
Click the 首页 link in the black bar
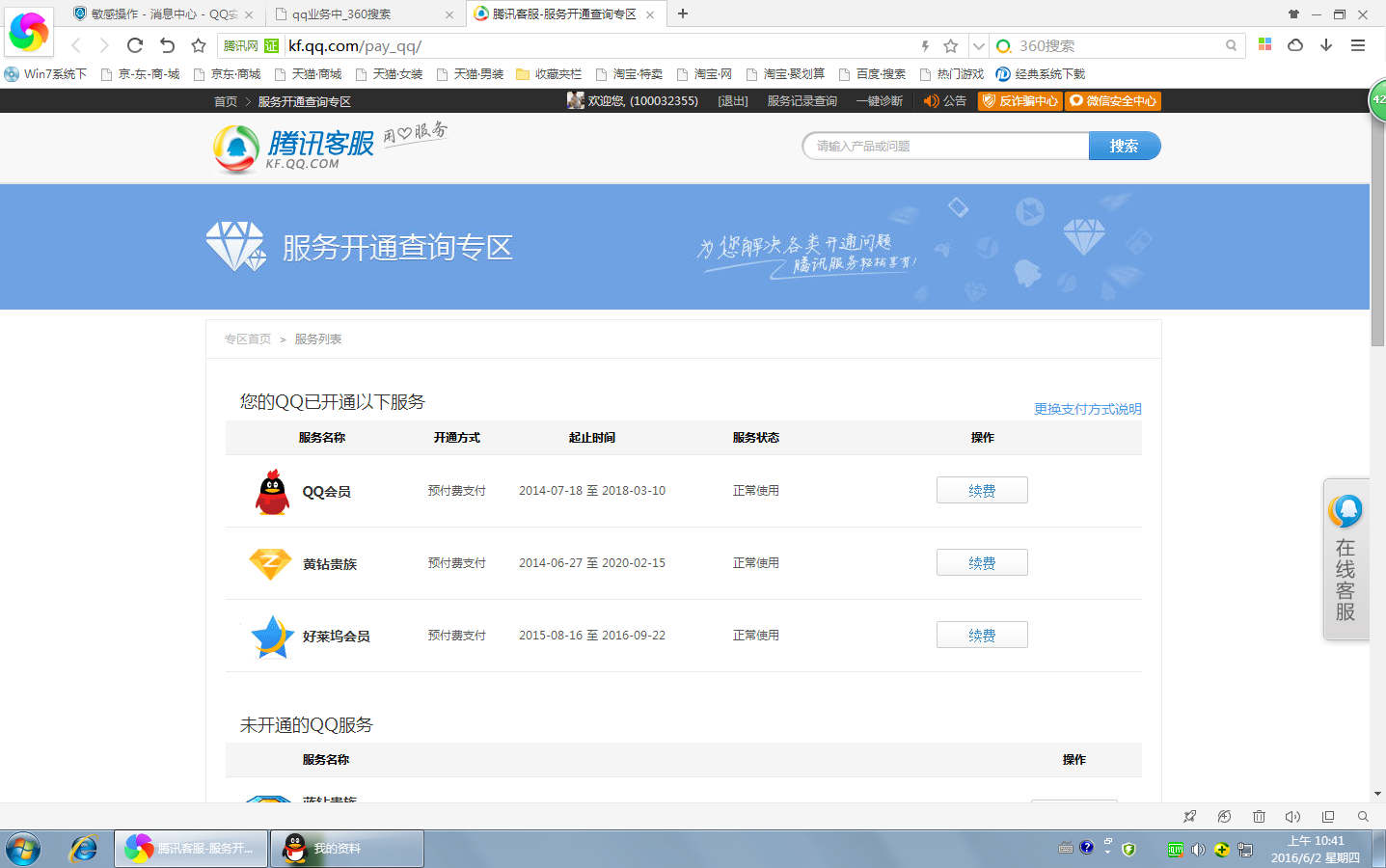tap(226, 101)
